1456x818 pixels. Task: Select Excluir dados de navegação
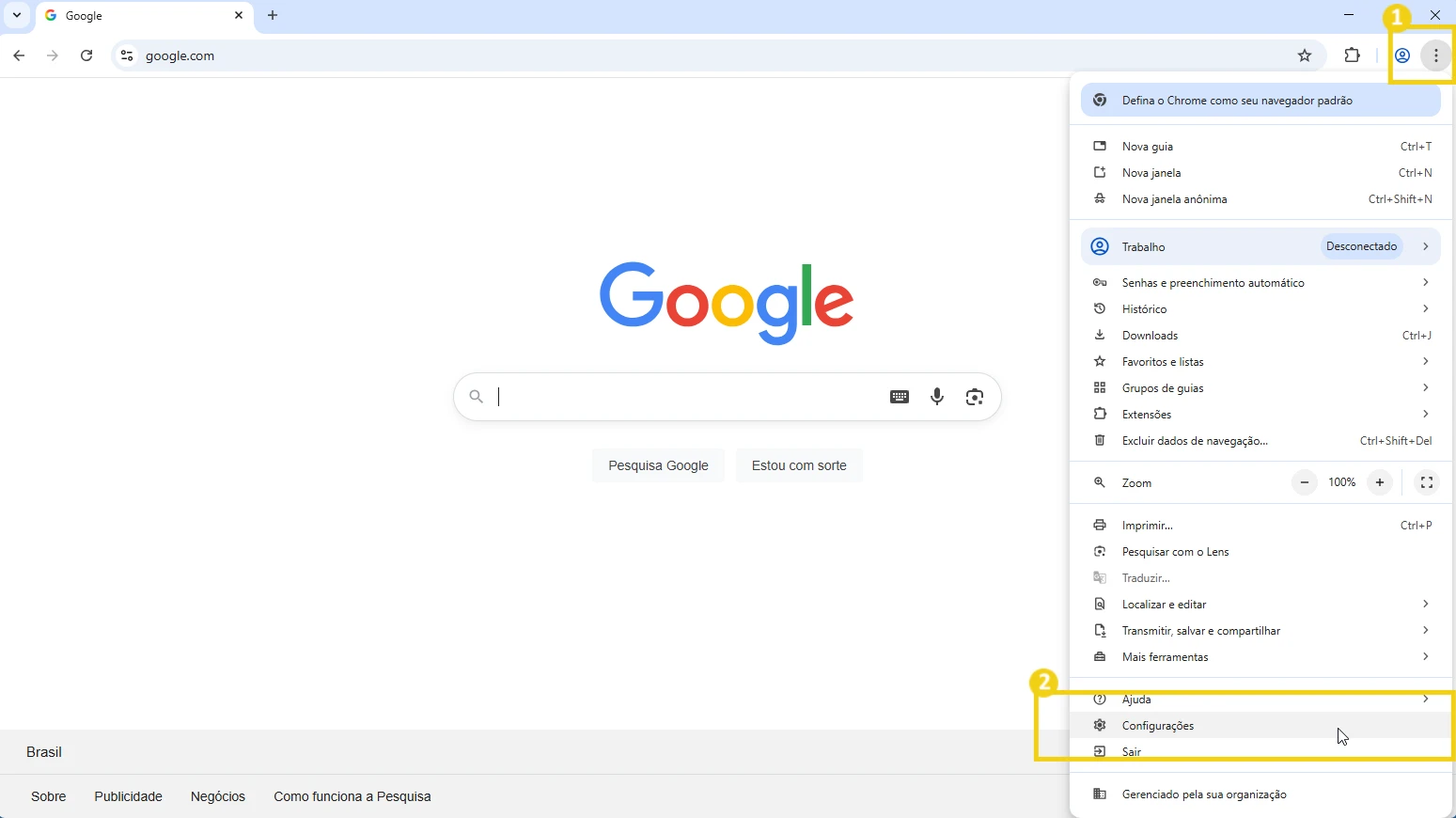point(1260,441)
